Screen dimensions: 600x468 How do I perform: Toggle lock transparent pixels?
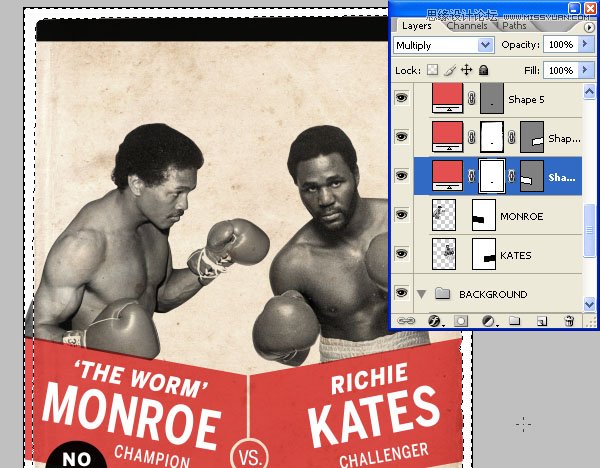[x=432, y=71]
